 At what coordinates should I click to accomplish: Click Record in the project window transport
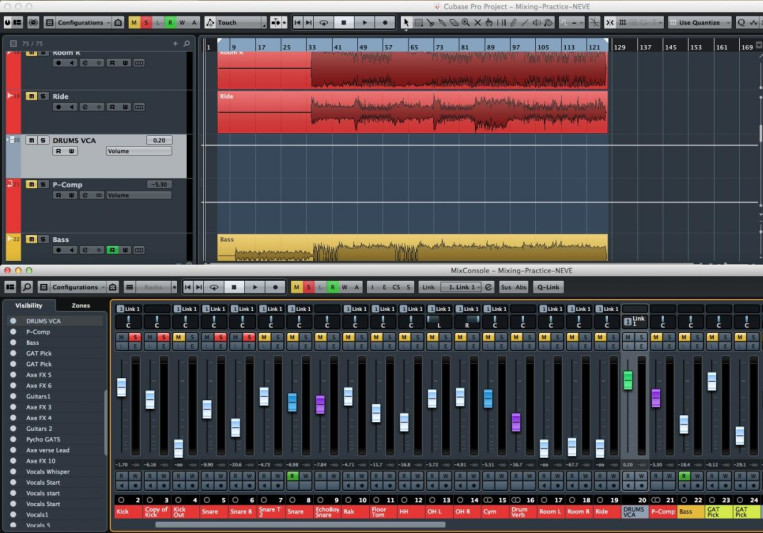coord(385,22)
